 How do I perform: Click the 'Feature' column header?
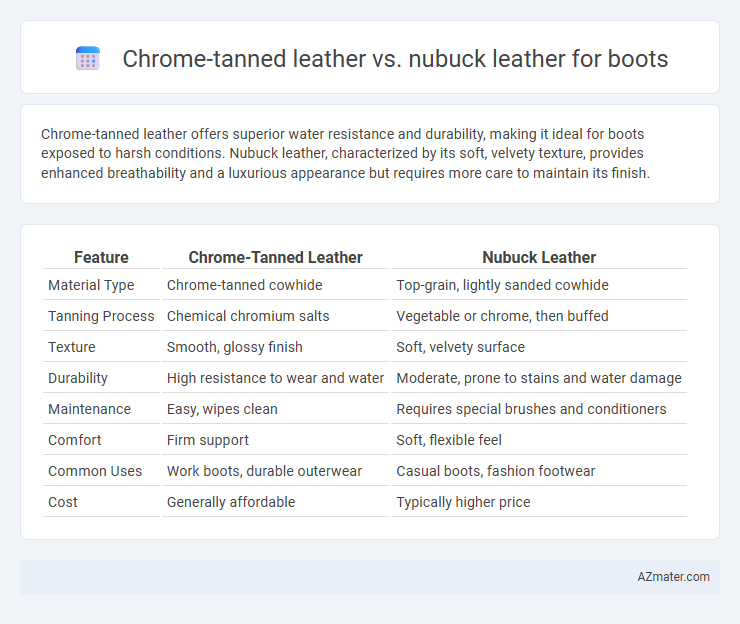[101, 257]
